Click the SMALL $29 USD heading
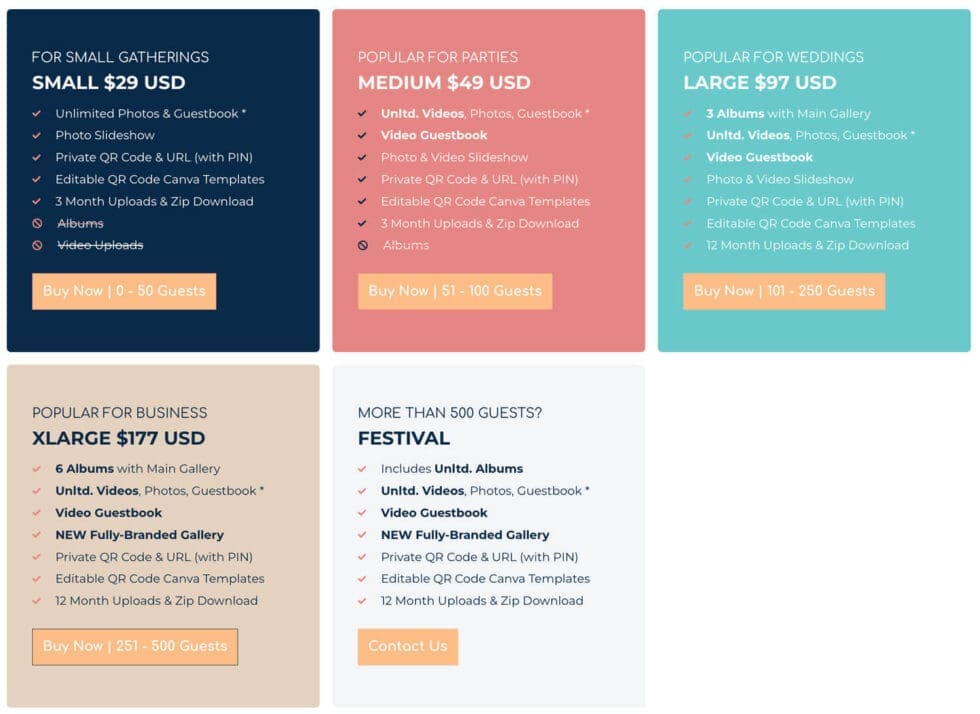This screenshot has width=980, height=714. coord(108,83)
